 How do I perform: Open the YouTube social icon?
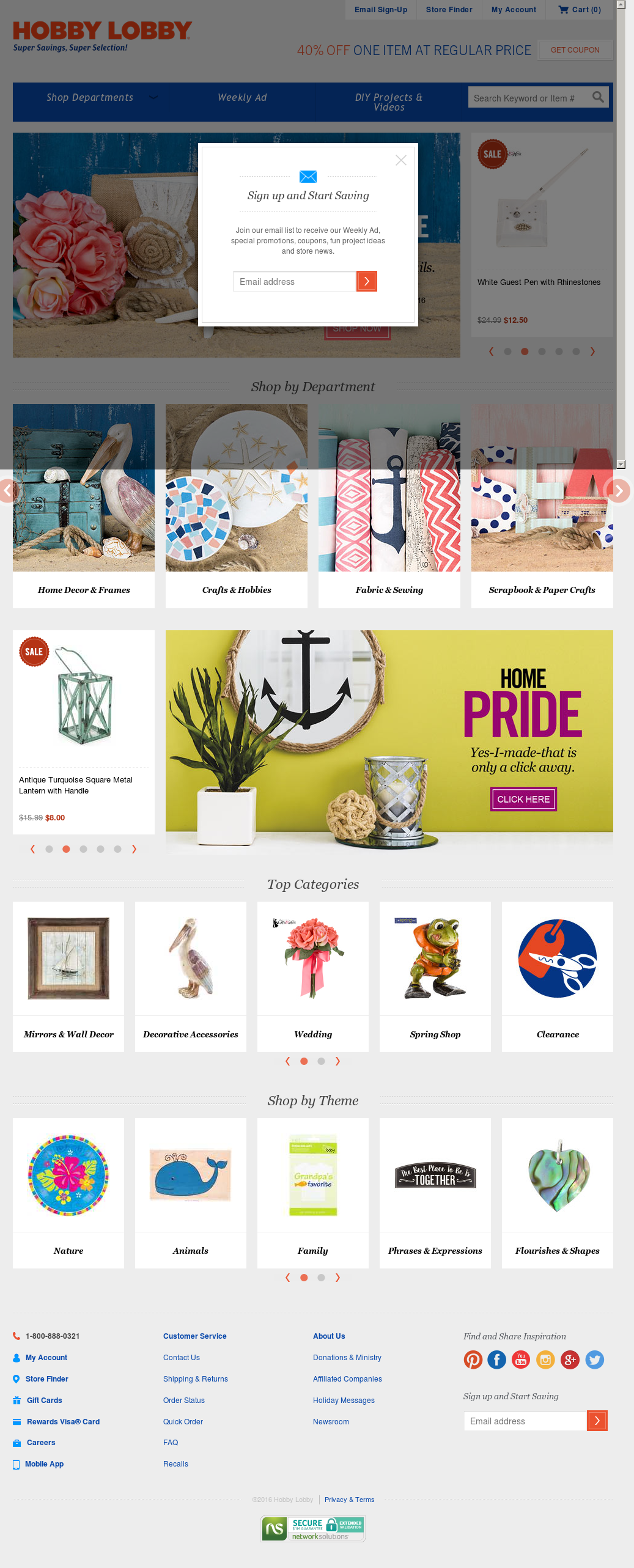pos(521,1360)
